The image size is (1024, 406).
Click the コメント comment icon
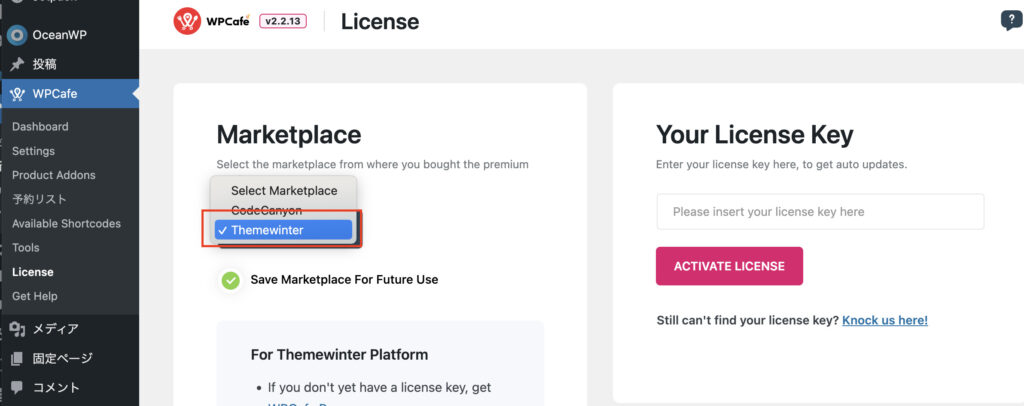tap(16, 387)
